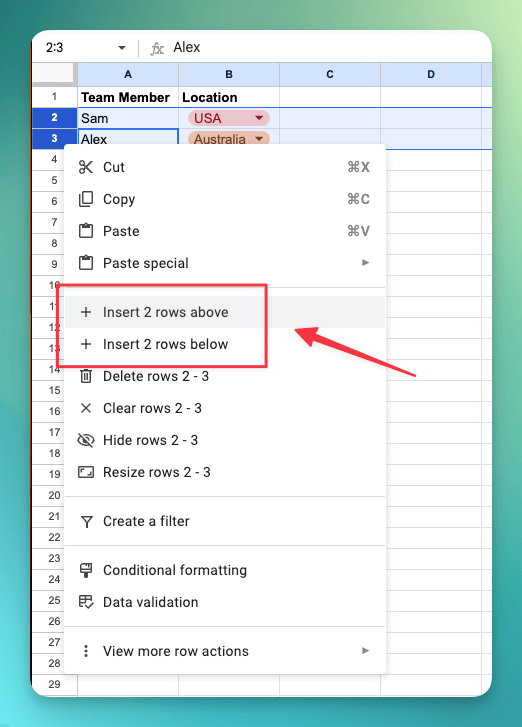Click the Team Member header cell
The width and height of the screenshot is (522, 727).
pos(127,97)
